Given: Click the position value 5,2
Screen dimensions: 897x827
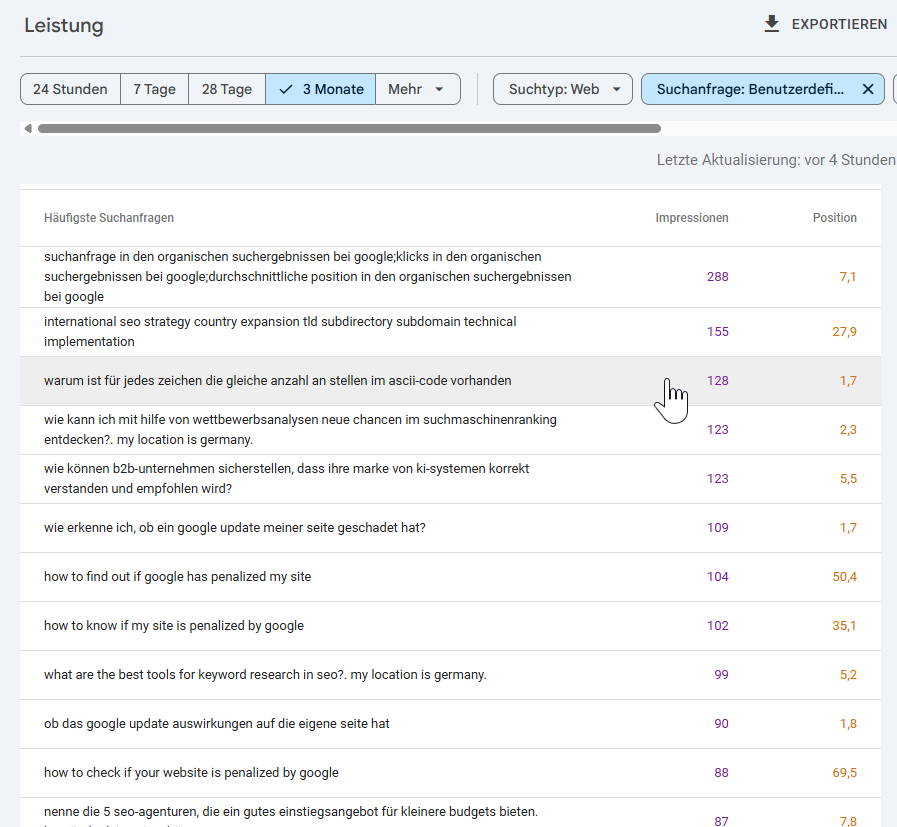Looking at the screenshot, I should tap(848, 675).
